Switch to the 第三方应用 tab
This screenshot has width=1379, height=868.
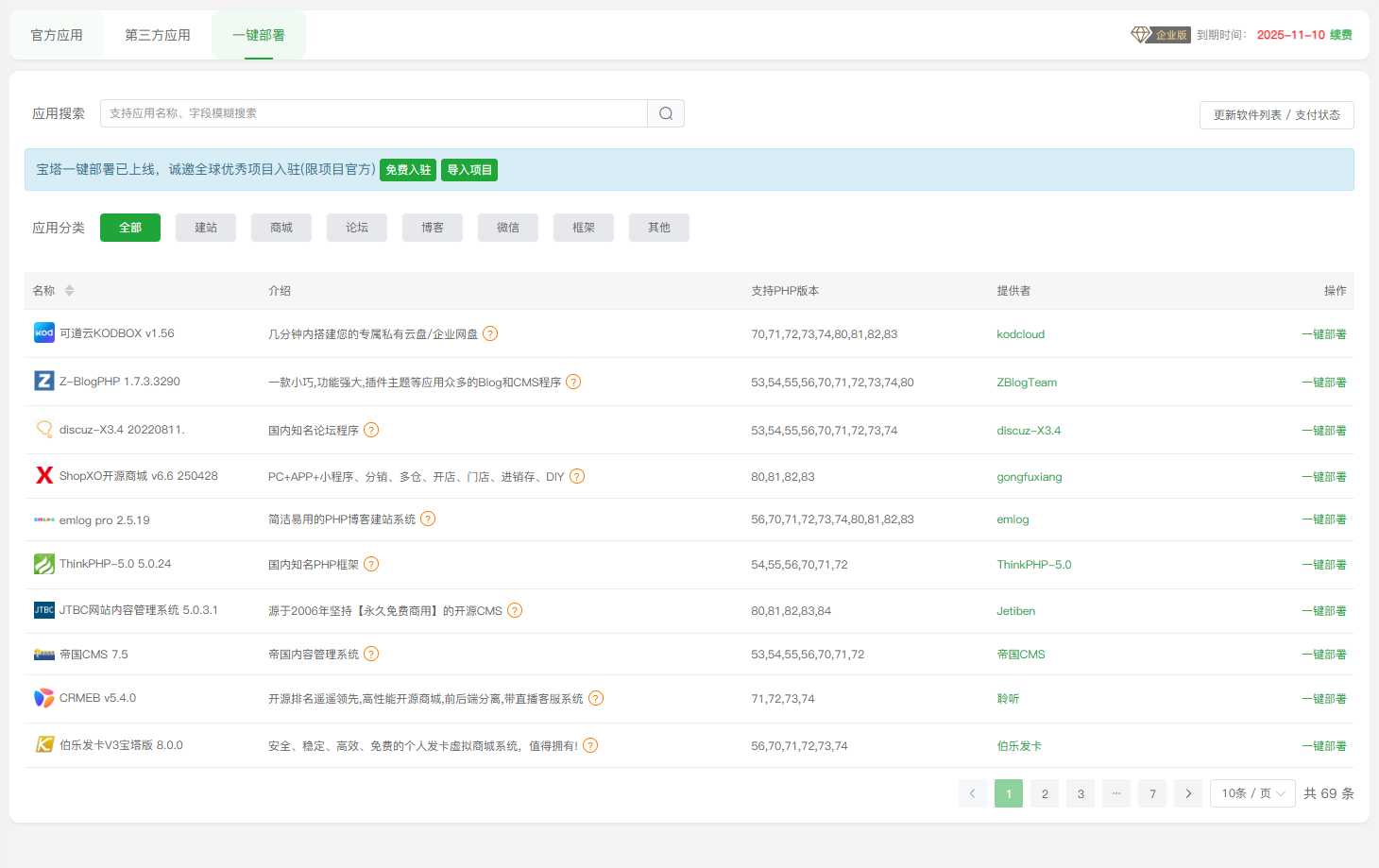point(158,35)
